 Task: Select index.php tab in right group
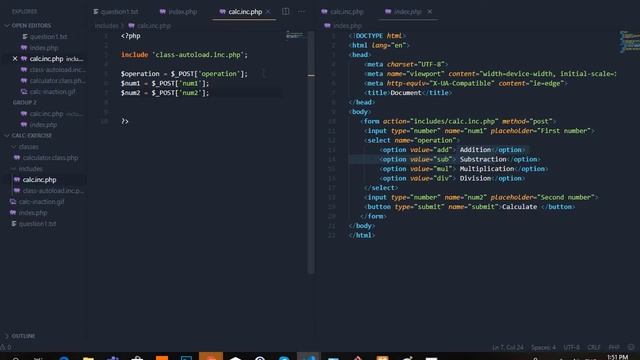coord(403,12)
